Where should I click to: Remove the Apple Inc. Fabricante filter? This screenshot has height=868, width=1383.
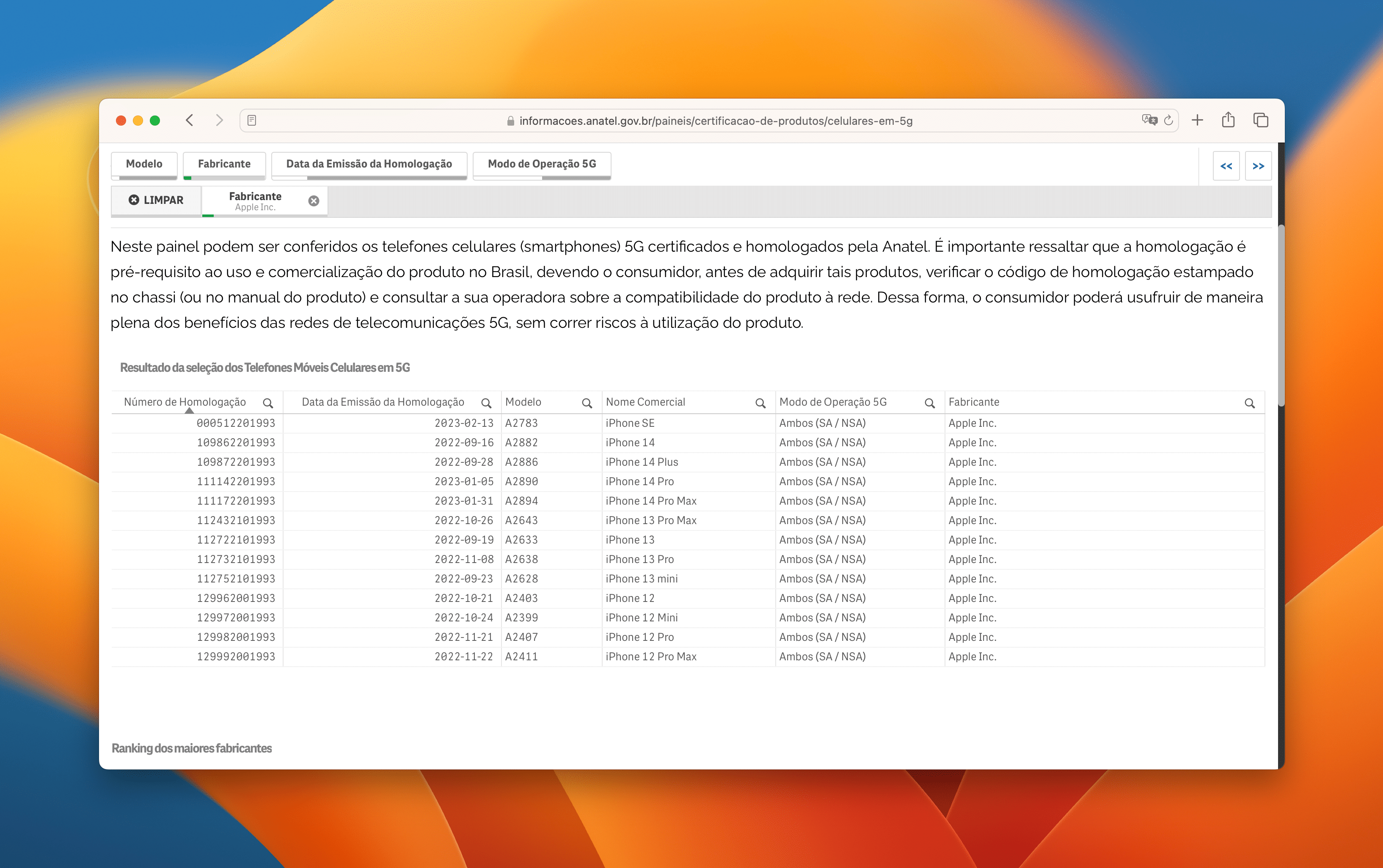[x=314, y=201]
